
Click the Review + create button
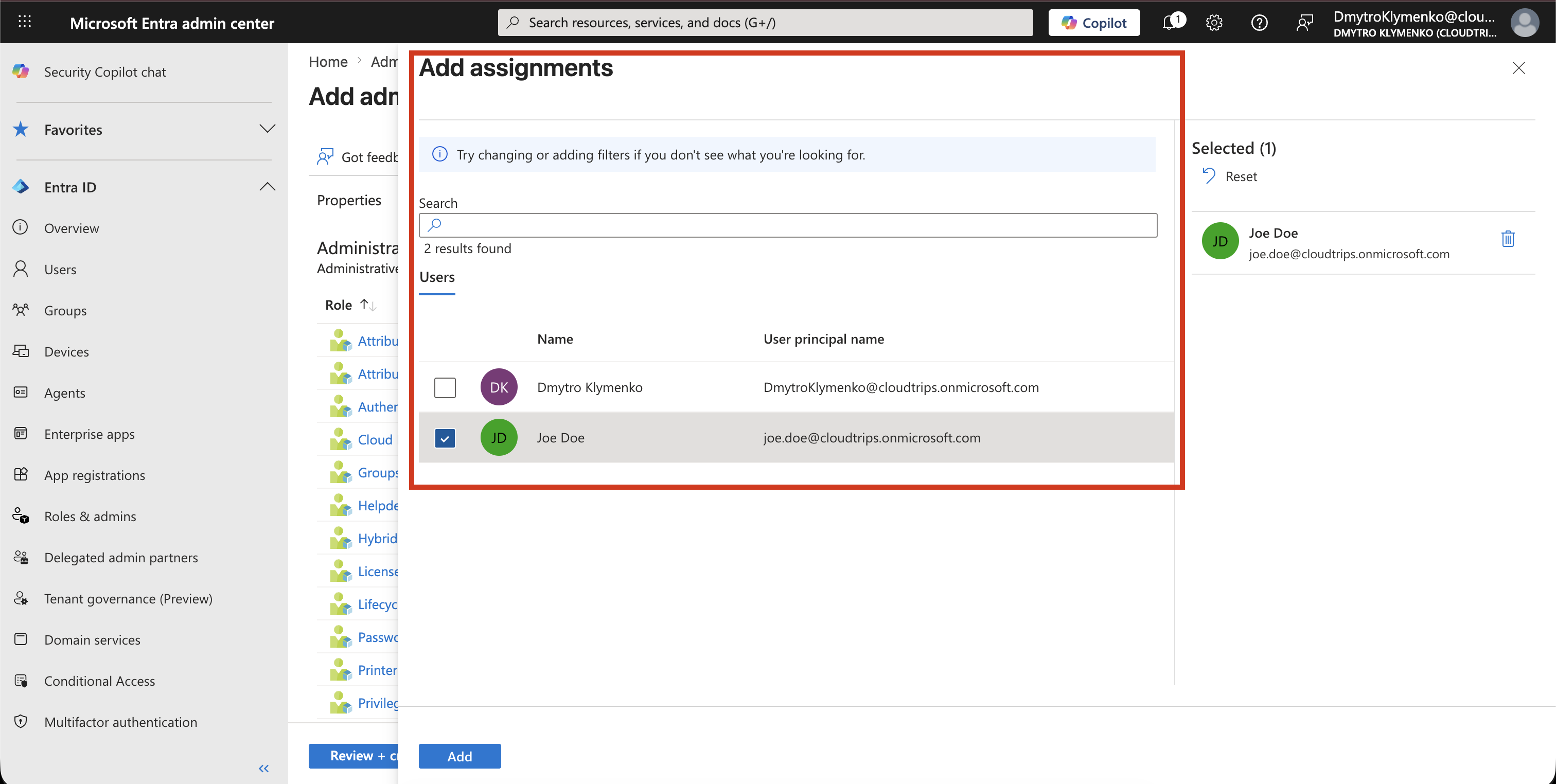(353, 756)
